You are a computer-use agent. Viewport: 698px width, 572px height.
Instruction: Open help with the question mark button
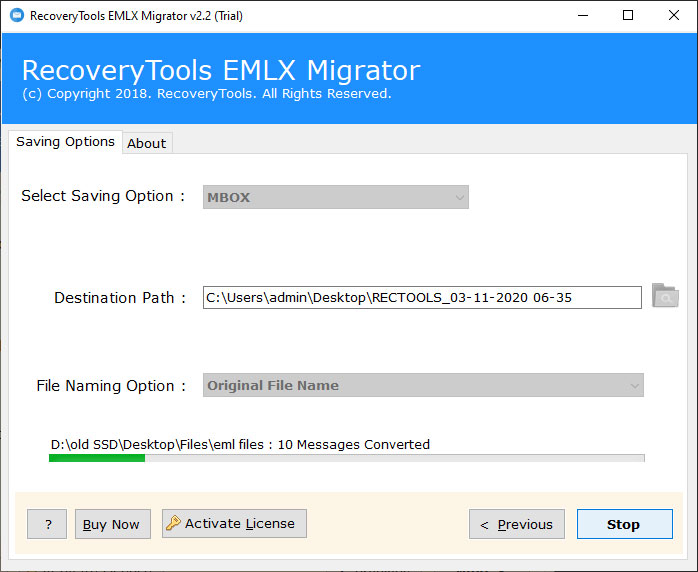pyautogui.click(x=47, y=524)
